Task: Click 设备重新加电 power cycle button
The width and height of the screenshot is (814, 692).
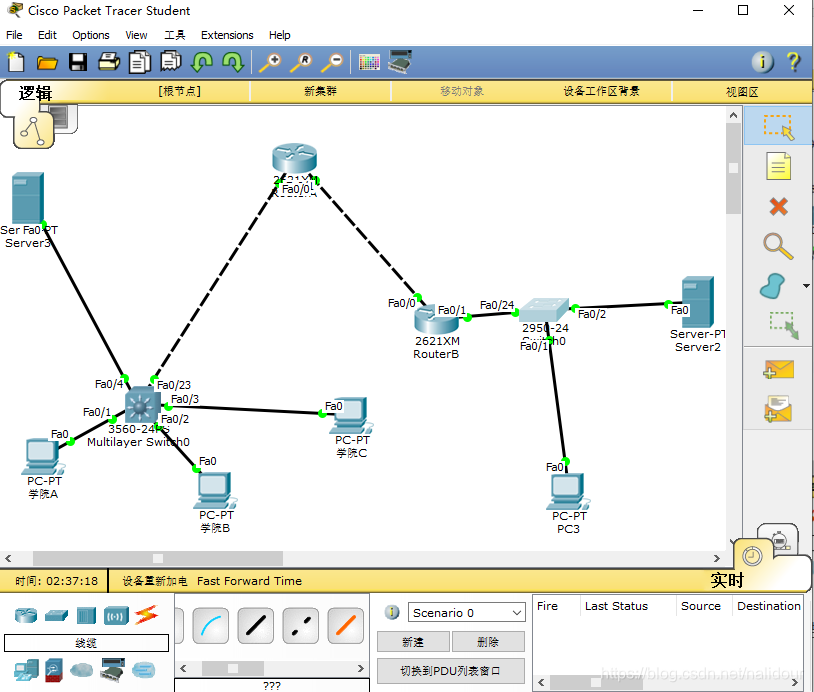Action: tap(155, 581)
